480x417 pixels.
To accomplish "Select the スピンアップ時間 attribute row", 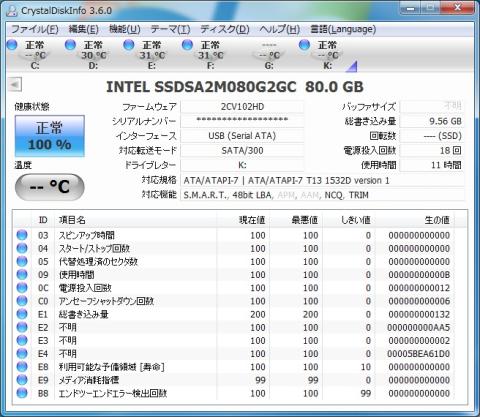I will click(234, 235).
